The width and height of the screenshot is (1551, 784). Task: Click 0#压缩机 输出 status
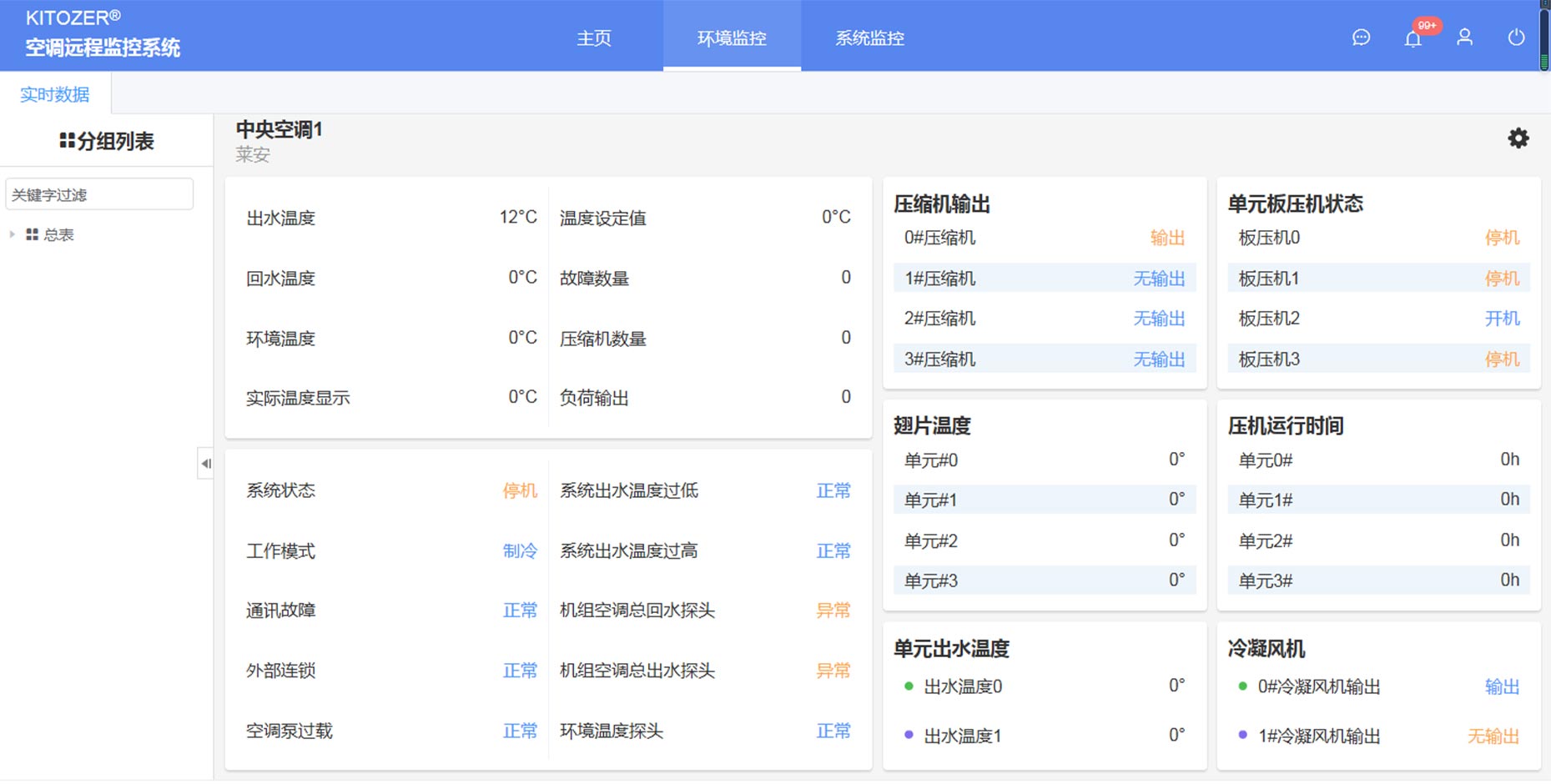(1167, 239)
